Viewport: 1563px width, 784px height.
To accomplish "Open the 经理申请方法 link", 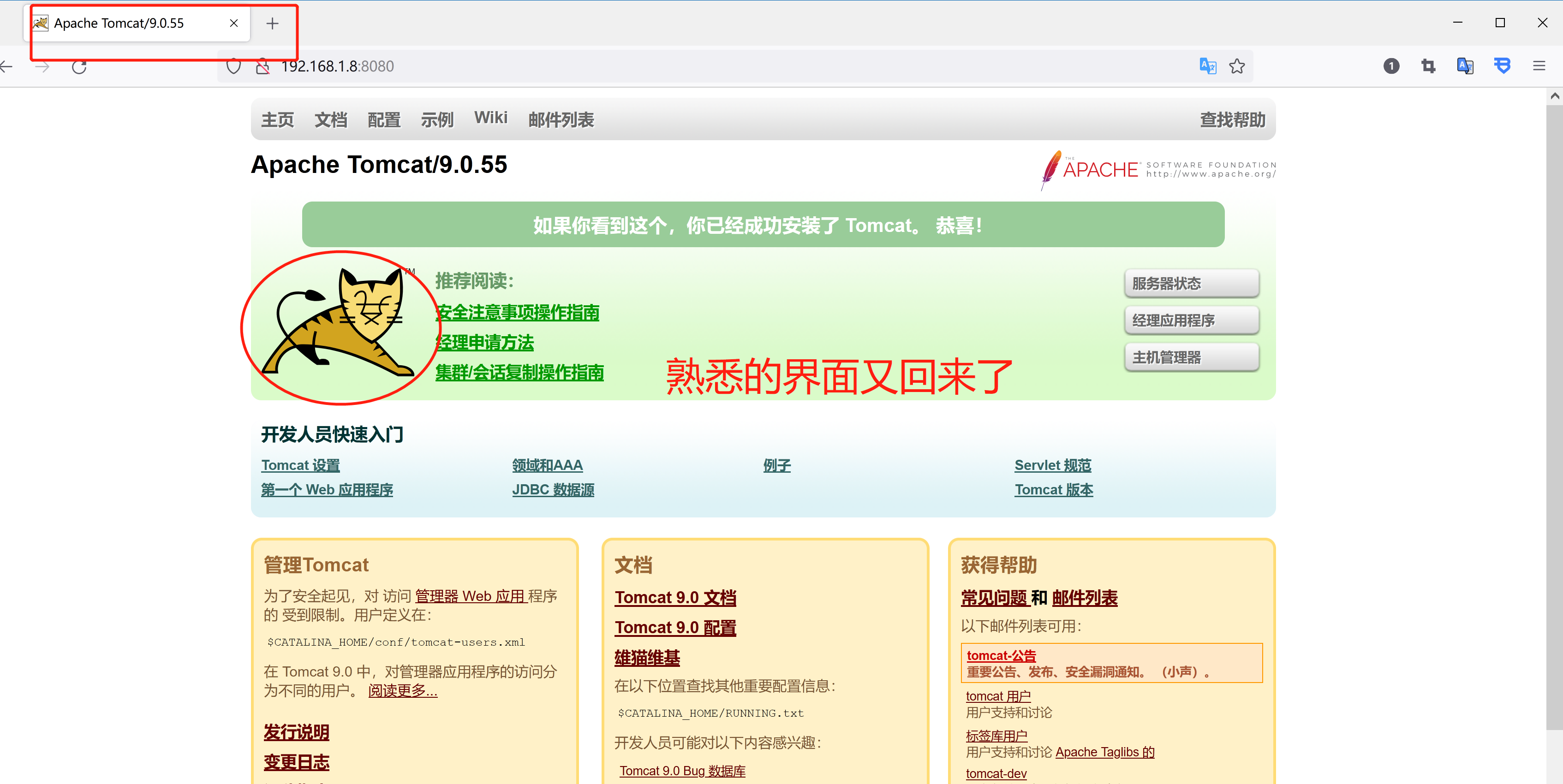I will (x=485, y=343).
